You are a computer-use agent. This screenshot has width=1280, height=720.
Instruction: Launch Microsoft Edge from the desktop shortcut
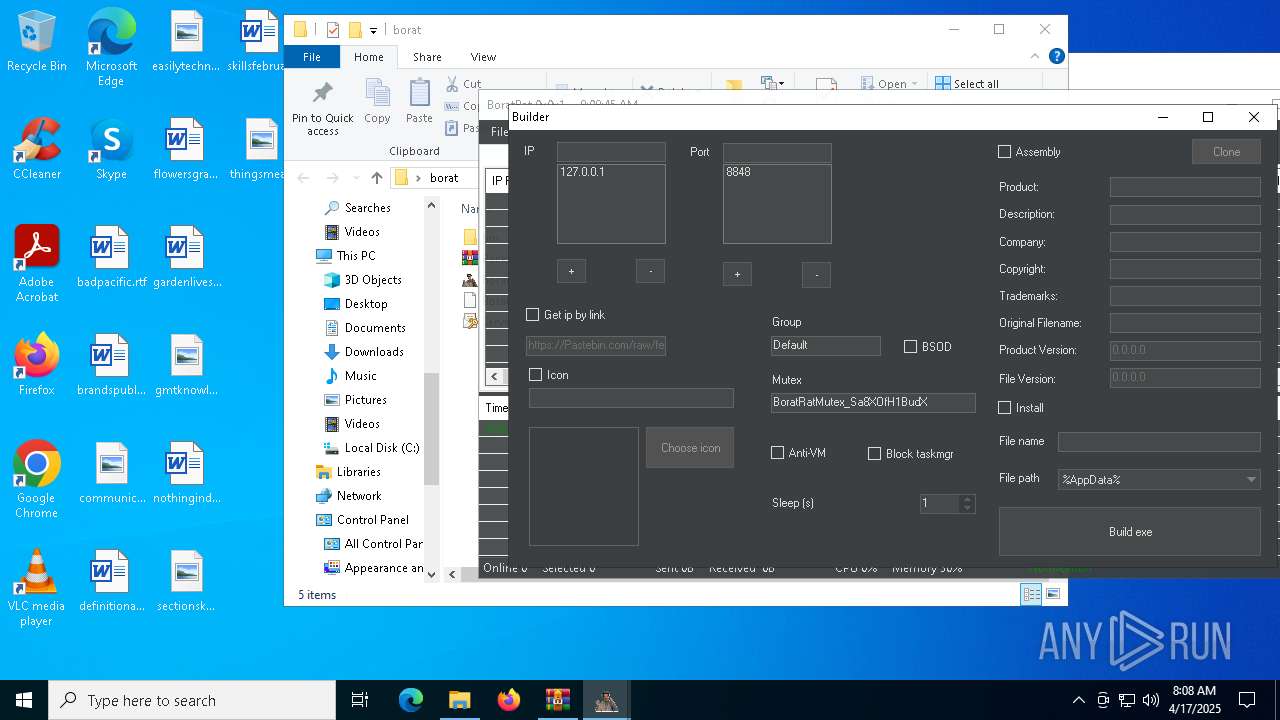tap(111, 48)
